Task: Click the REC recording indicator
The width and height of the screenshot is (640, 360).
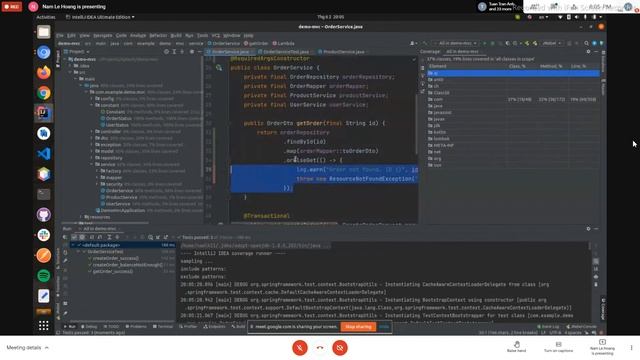Action: point(12,7)
